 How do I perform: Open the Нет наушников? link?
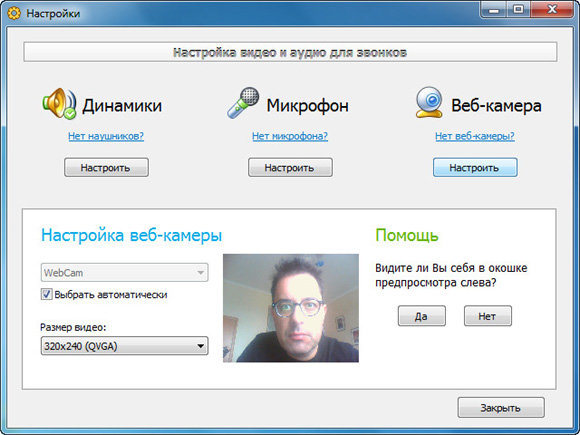coord(106,136)
